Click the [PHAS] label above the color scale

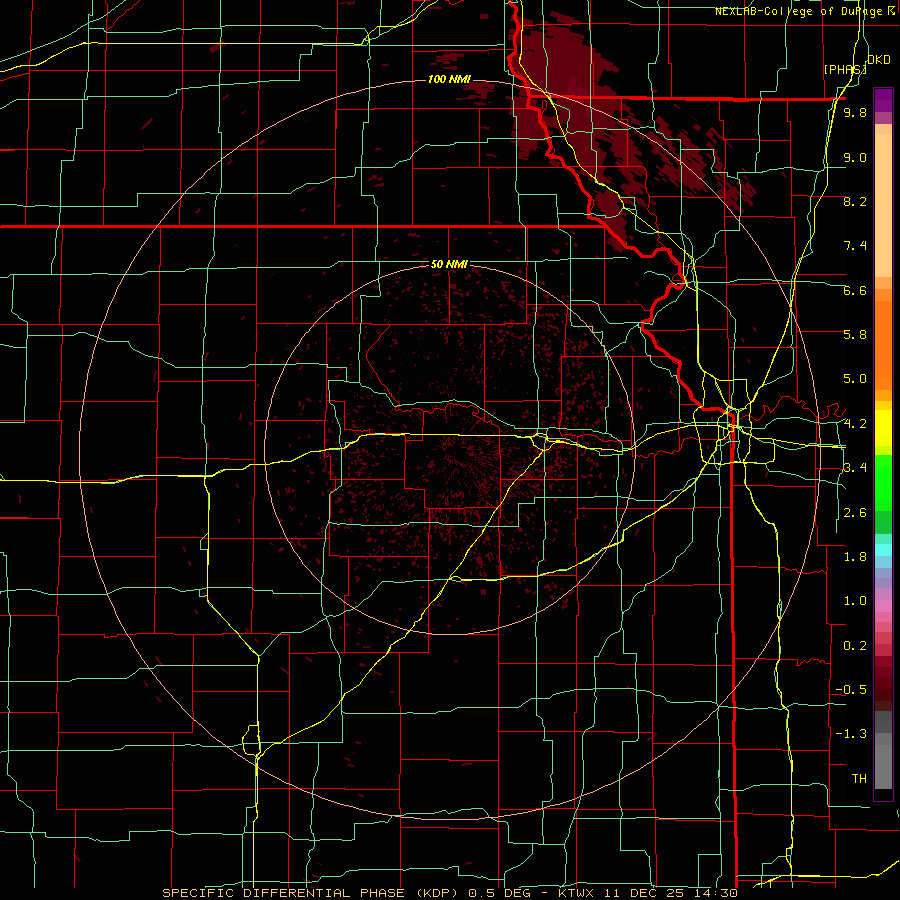845,69
